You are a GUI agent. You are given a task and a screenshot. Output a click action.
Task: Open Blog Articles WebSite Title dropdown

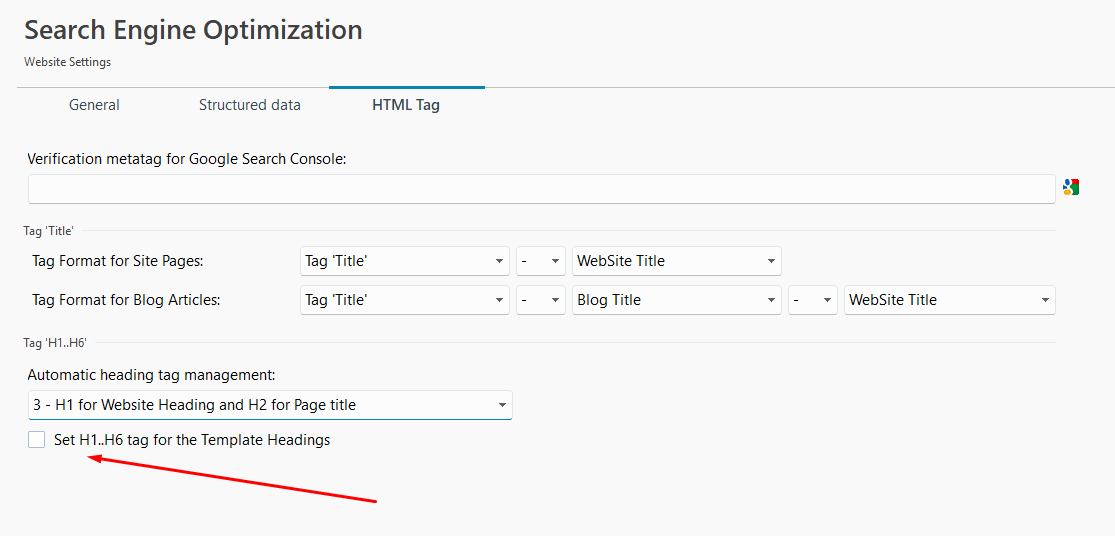pos(950,300)
